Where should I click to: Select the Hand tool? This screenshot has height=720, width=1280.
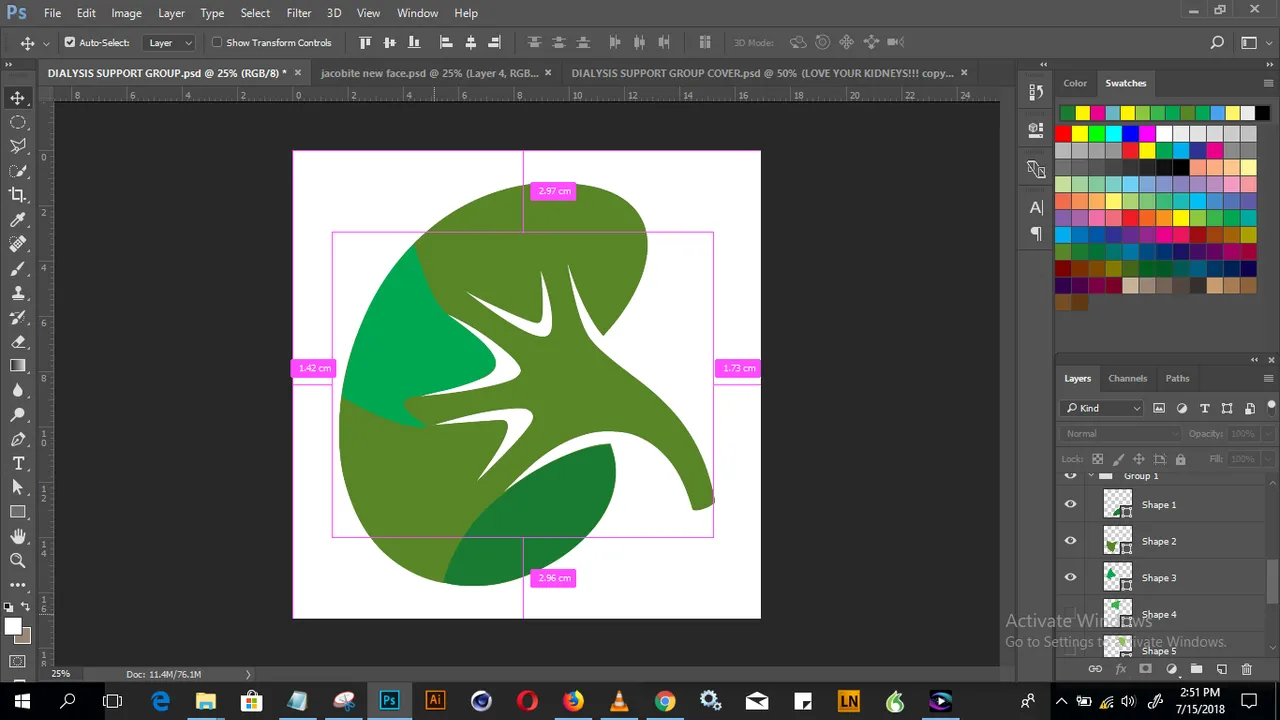point(18,537)
